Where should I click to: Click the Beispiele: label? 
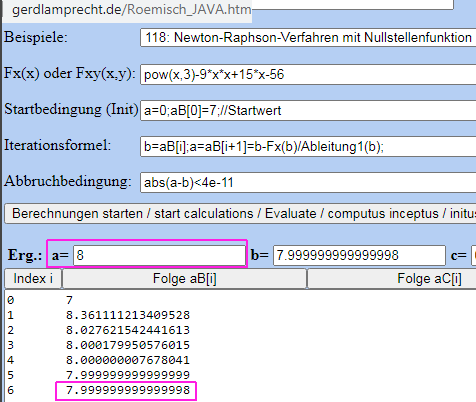[x=36, y=37]
